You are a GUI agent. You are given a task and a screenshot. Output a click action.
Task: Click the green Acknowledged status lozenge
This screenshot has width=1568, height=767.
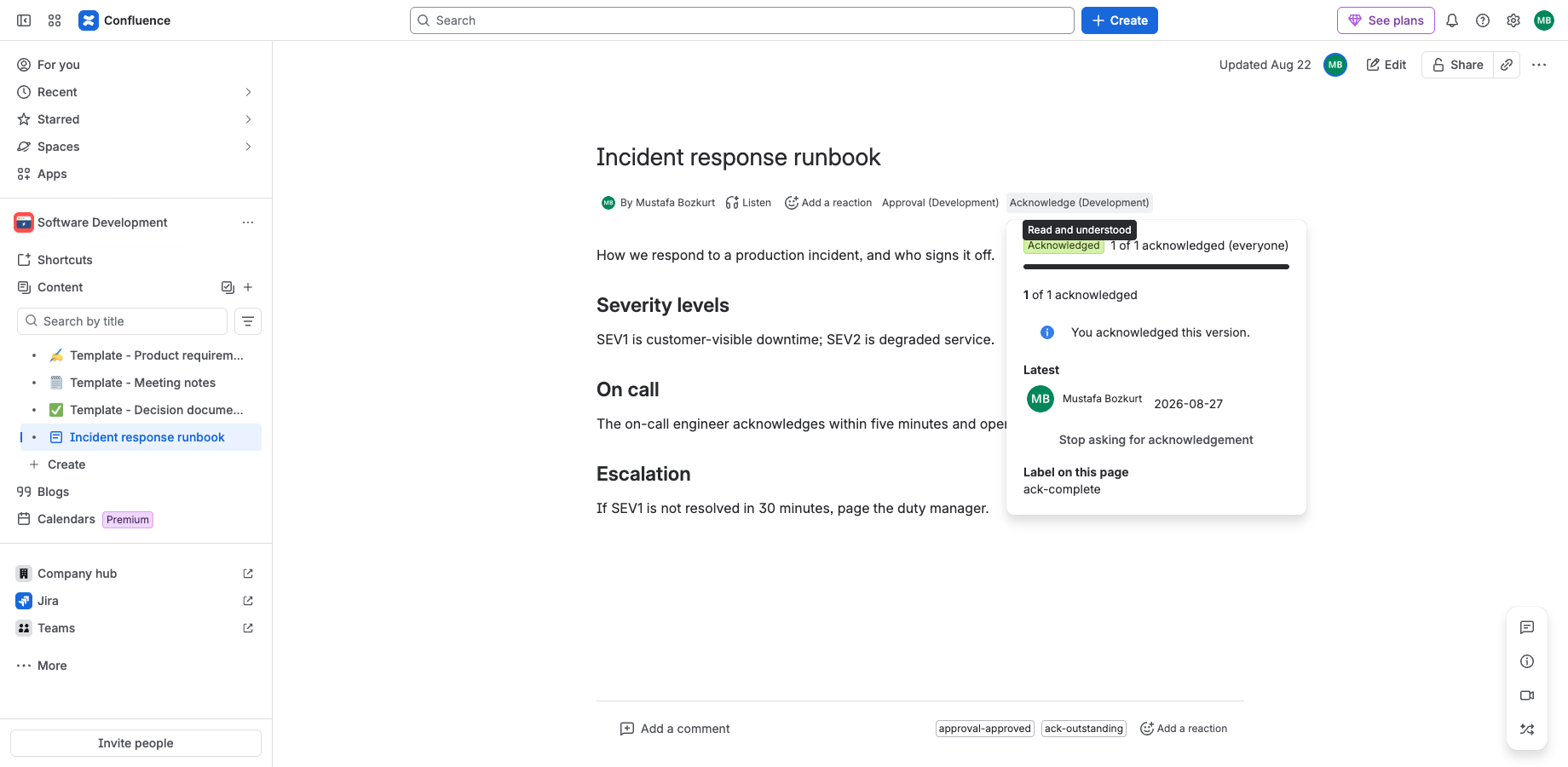click(1064, 246)
